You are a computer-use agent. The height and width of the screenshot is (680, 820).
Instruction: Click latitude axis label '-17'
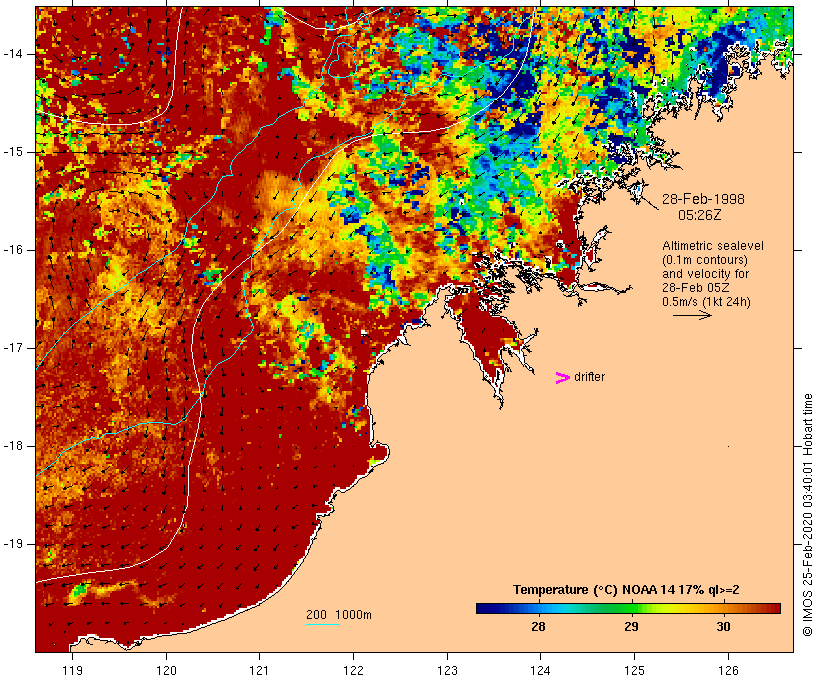12,348
